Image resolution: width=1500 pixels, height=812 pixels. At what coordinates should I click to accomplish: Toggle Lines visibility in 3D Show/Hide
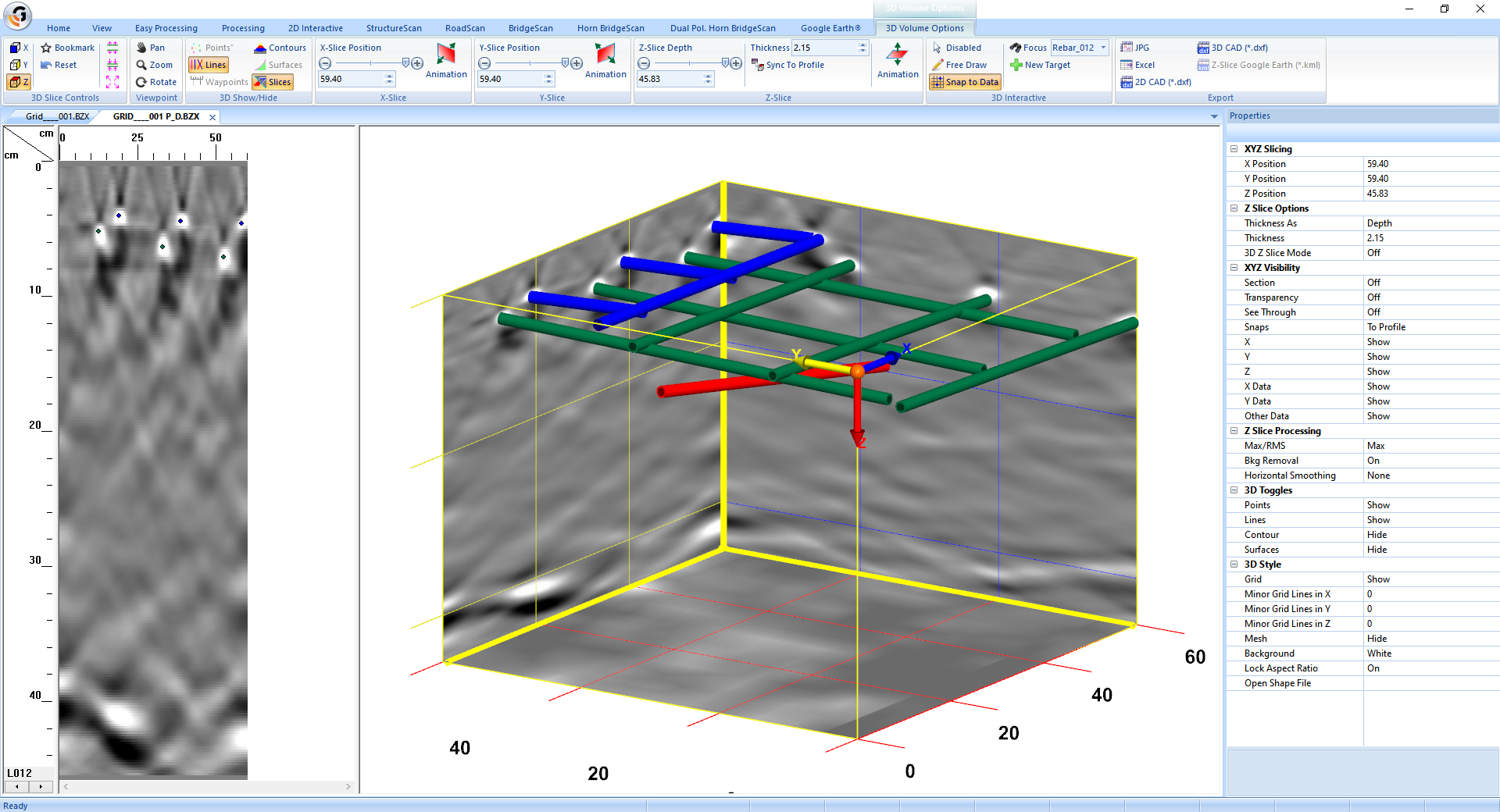(x=208, y=65)
